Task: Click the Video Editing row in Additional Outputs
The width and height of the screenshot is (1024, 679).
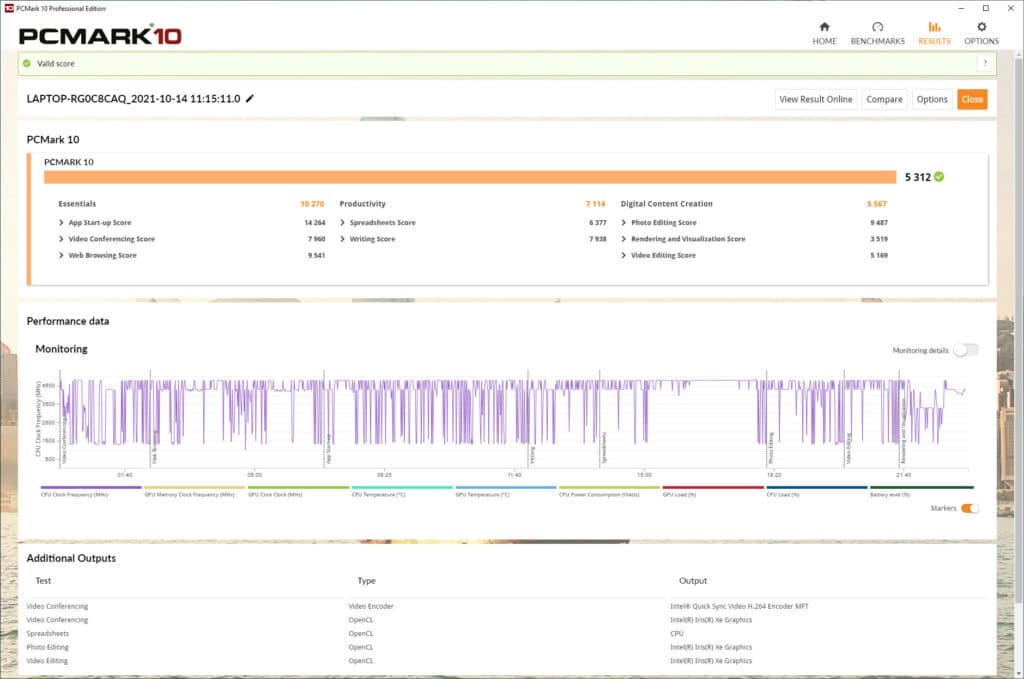Action: click(47, 661)
